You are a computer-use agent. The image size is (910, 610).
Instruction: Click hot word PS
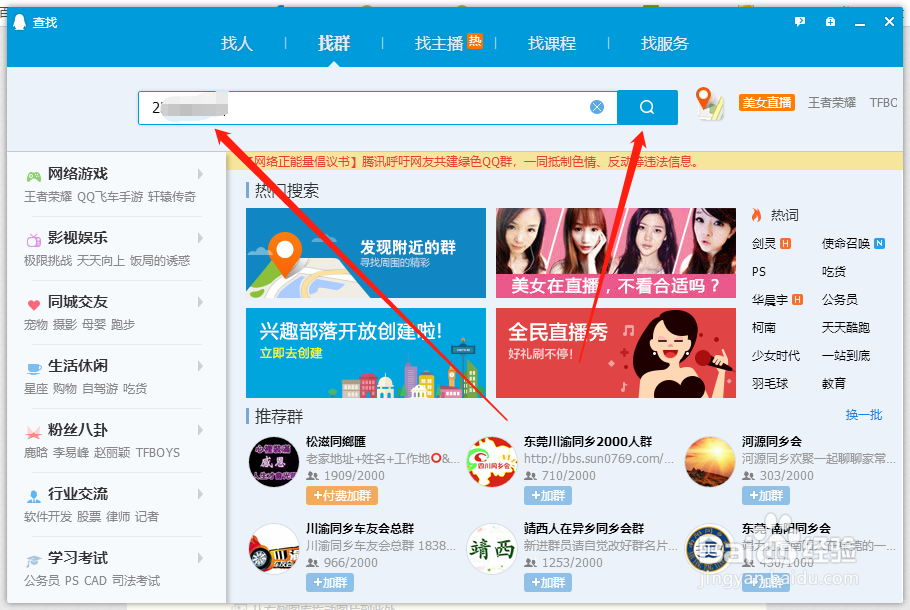coord(759,272)
